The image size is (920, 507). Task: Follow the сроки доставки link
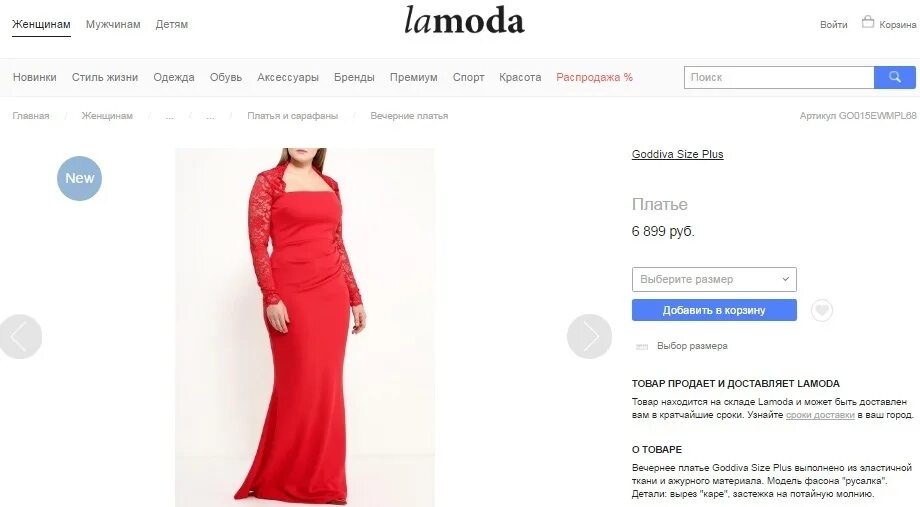820,415
